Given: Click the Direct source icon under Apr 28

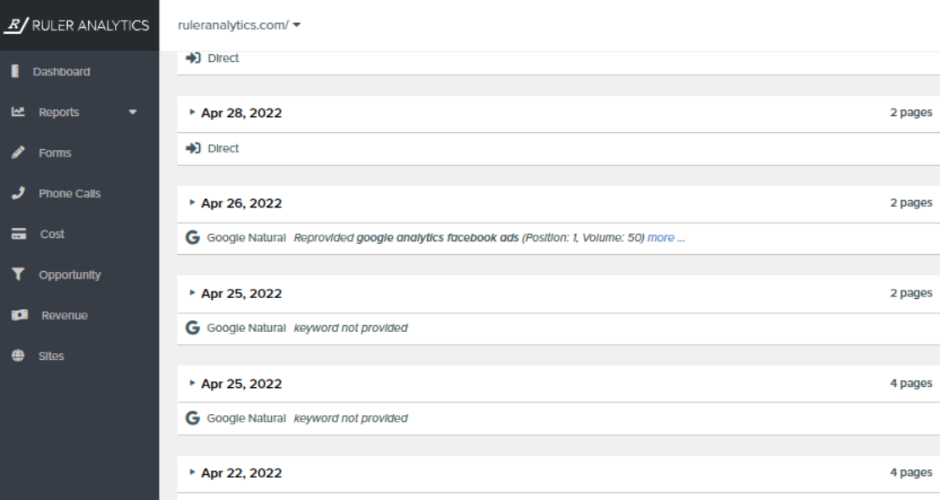Looking at the screenshot, I should coord(193,148).
